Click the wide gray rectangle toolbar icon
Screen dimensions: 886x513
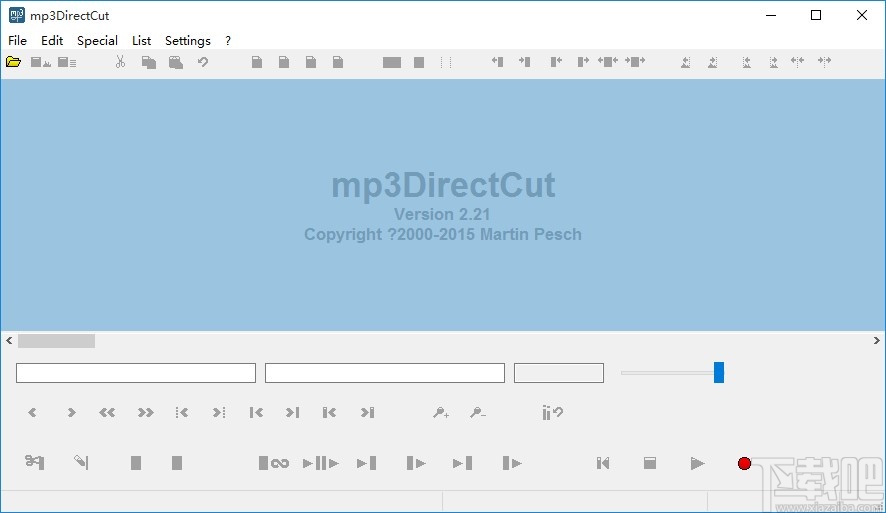pos(392,62)
